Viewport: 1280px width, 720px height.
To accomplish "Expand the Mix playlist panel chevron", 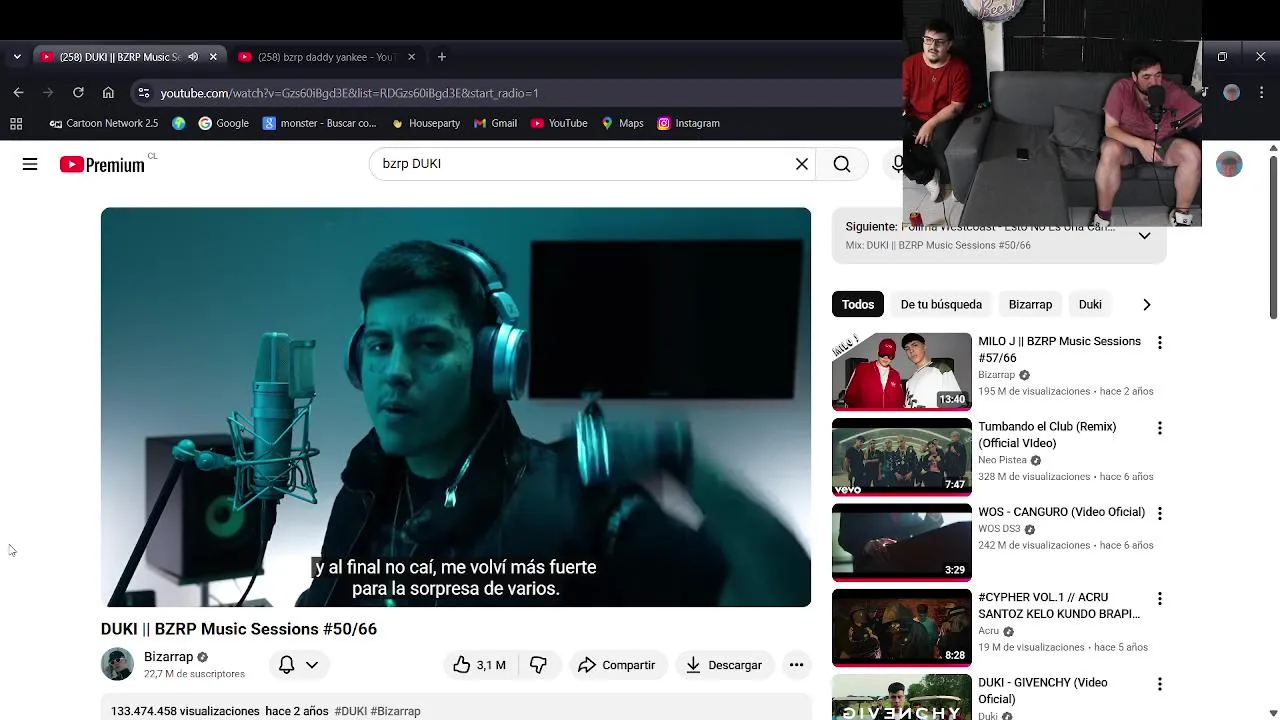I will click(1144, 236).
